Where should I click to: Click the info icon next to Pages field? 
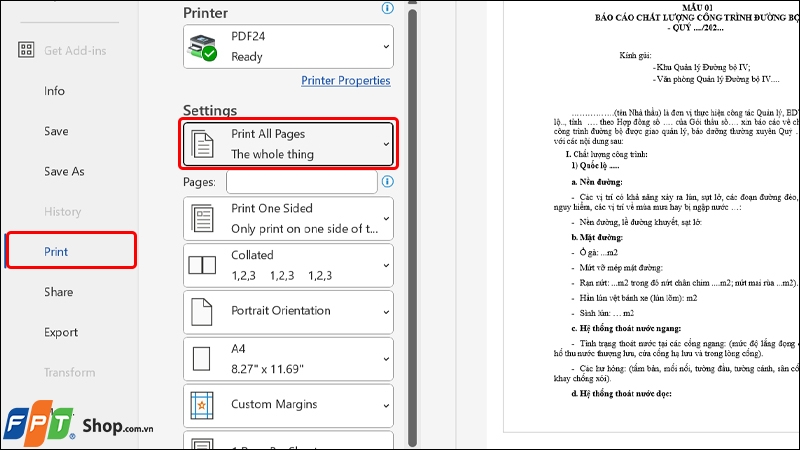point(388,182)
